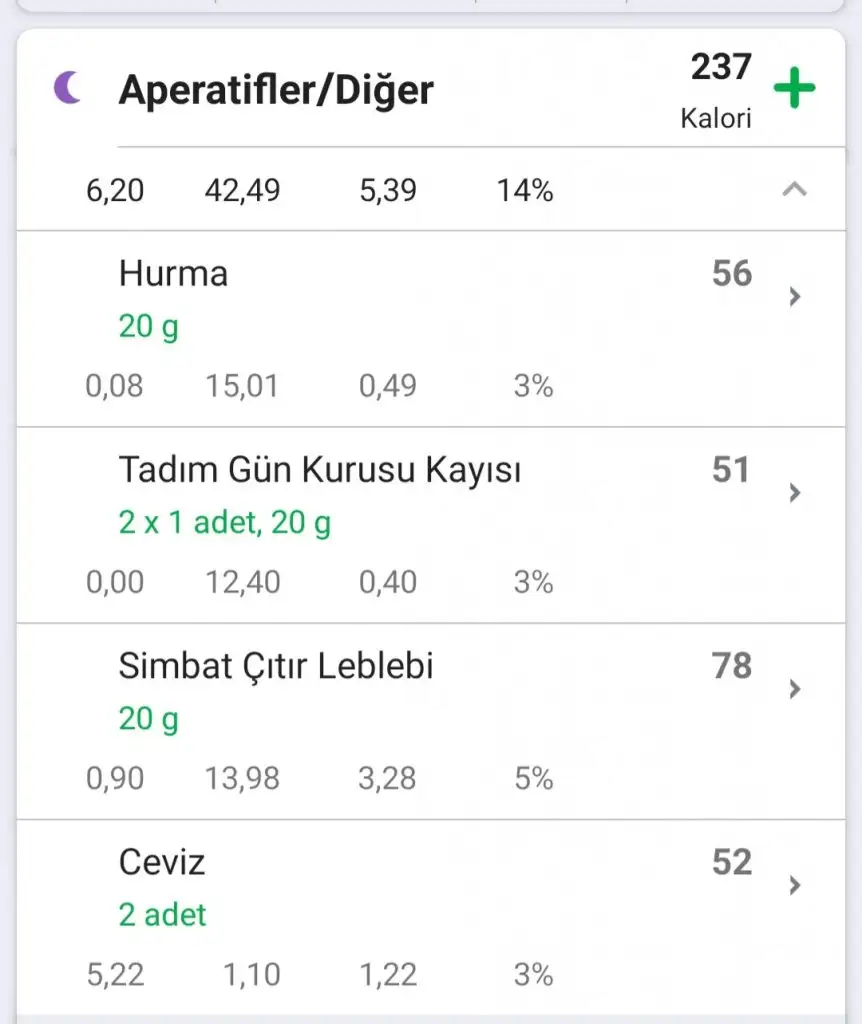Image resolution: width=862 pixels, height=1024 pixels.
Task: Tap the 14% summary percentage
Action: point(525,190)
